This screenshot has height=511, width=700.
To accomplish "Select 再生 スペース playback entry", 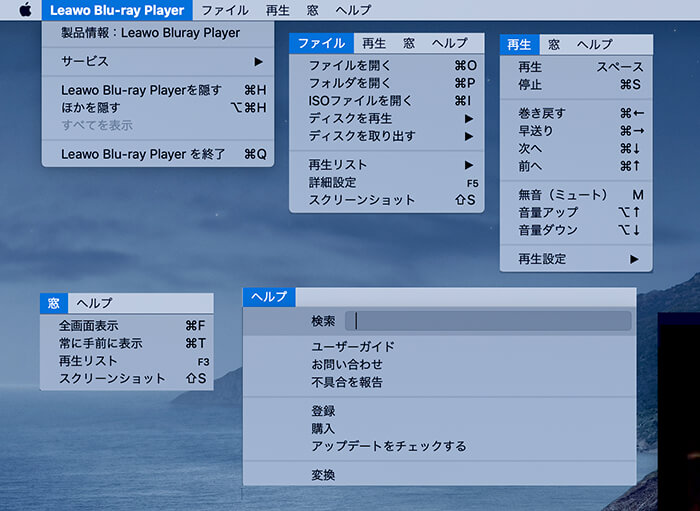I will tap(576, 67).
